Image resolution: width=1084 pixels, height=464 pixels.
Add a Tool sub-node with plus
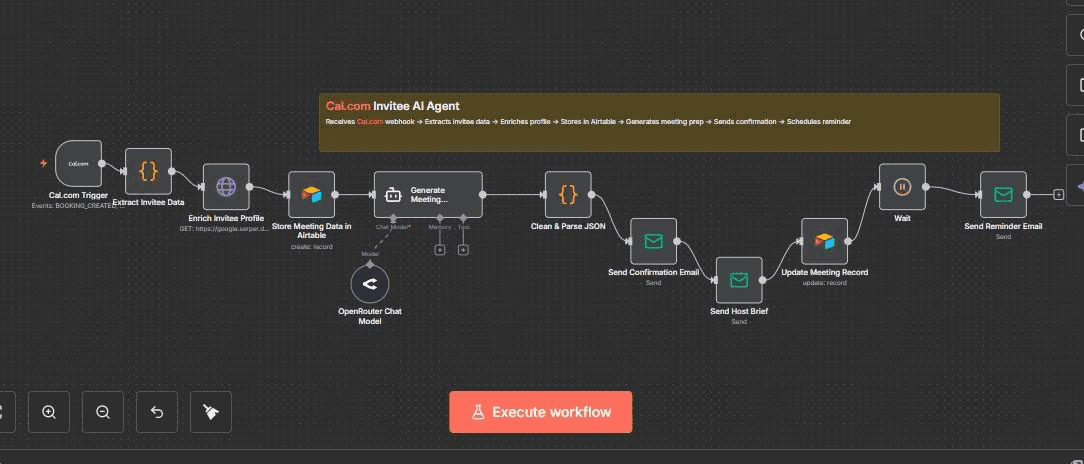click(x=463, y=250)
